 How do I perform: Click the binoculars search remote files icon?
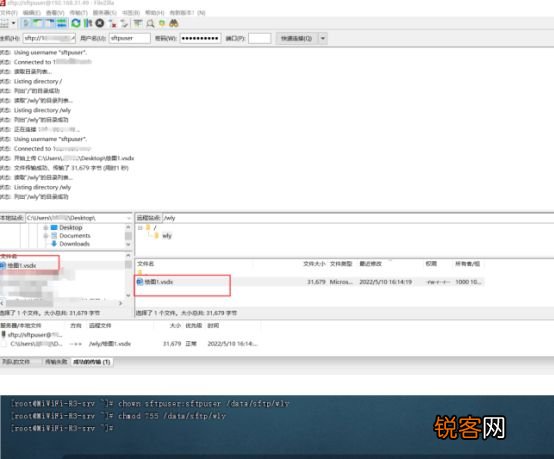(173, 23)
